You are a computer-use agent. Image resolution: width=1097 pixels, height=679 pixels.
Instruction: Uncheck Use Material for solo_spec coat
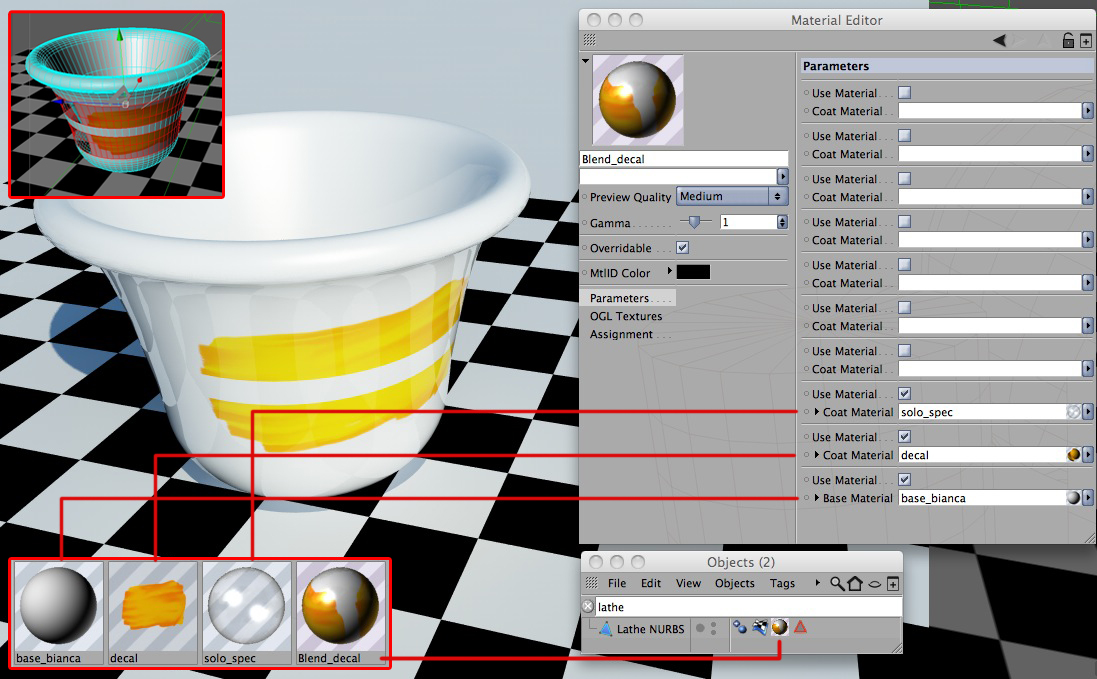point(905,394)
